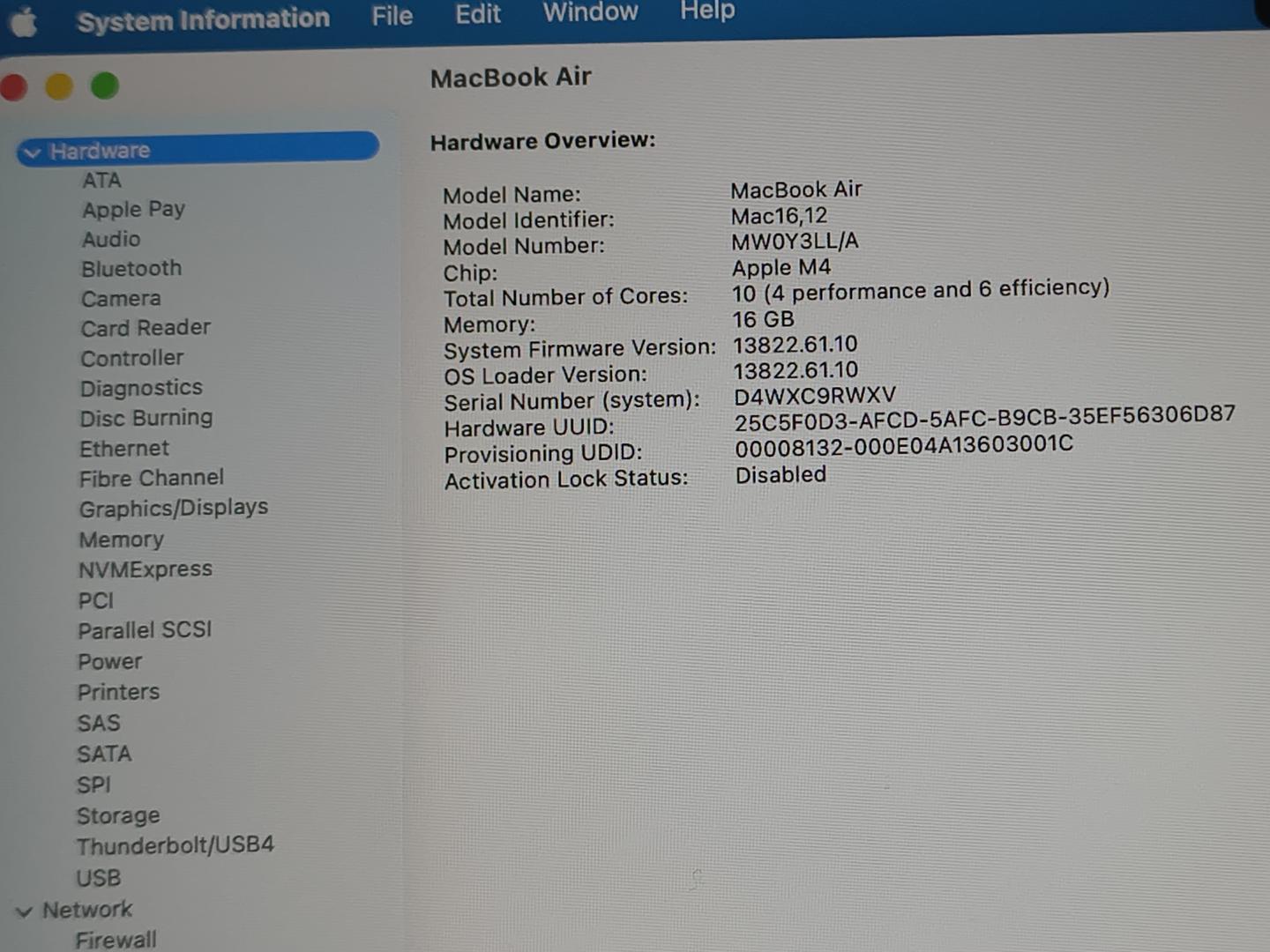This screenshot has width=1270, height=952.
Task: Select Firewall in the sidebar
Action: point(116,940)
